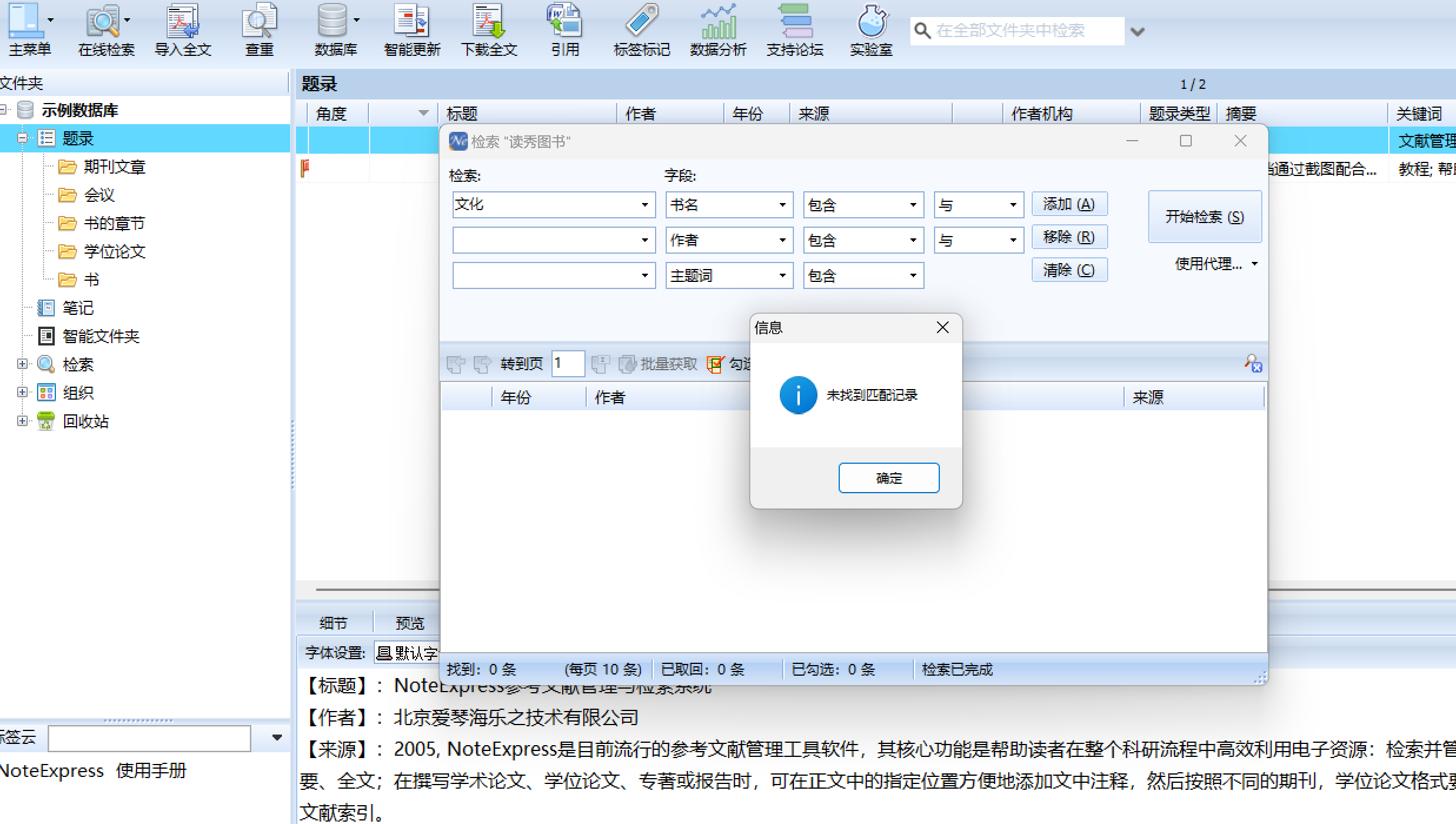The height and width of the screenshot is (824, 1456).
Task: Click the next page arrow icon beside 转到页
Action: click(x=483, y=364)
